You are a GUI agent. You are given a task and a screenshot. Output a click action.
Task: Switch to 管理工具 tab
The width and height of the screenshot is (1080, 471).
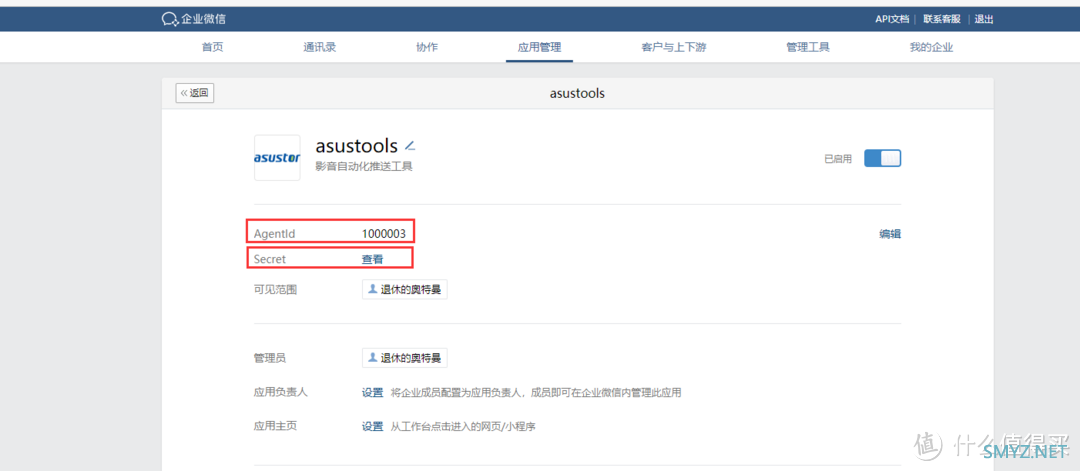(808, 48)
